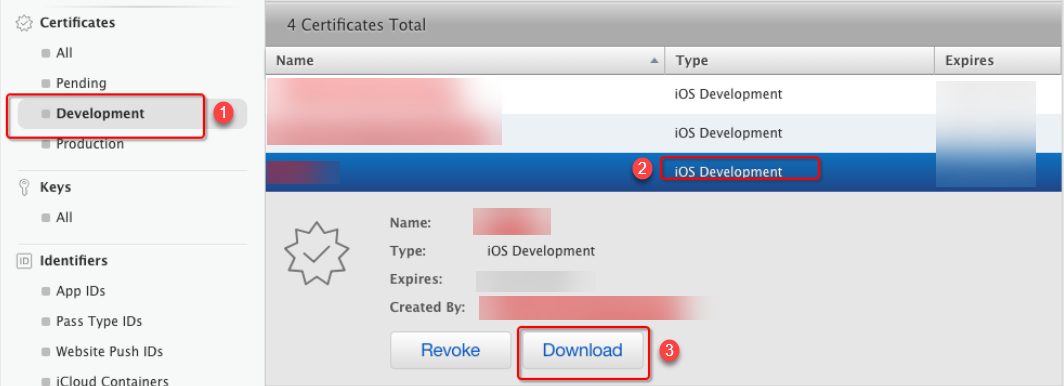Screen dimensions: 1064x386
Task: Click the Certificates section heading
Action: tap(77, 23)
